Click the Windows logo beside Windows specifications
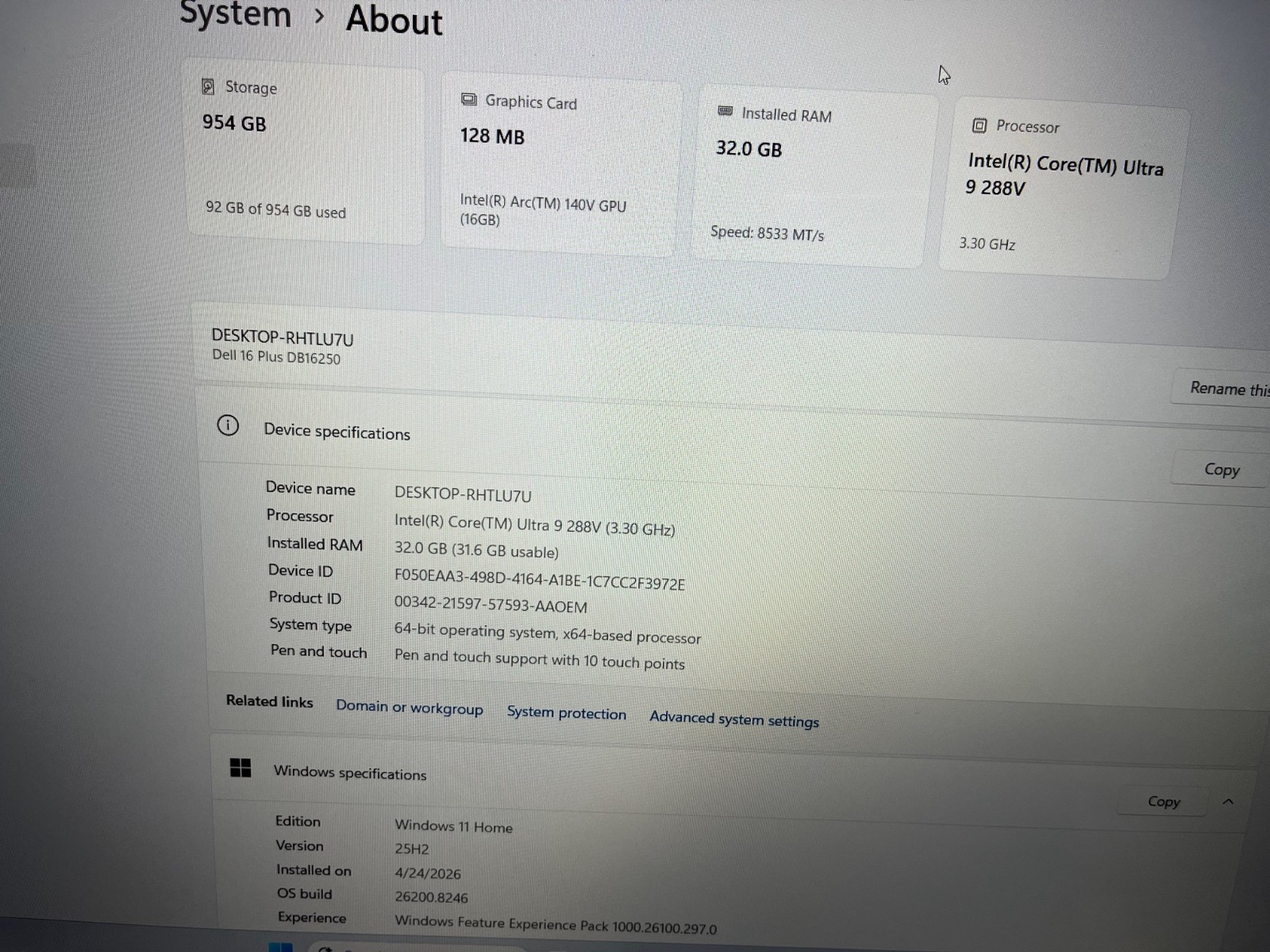 [x=241, y=767]
